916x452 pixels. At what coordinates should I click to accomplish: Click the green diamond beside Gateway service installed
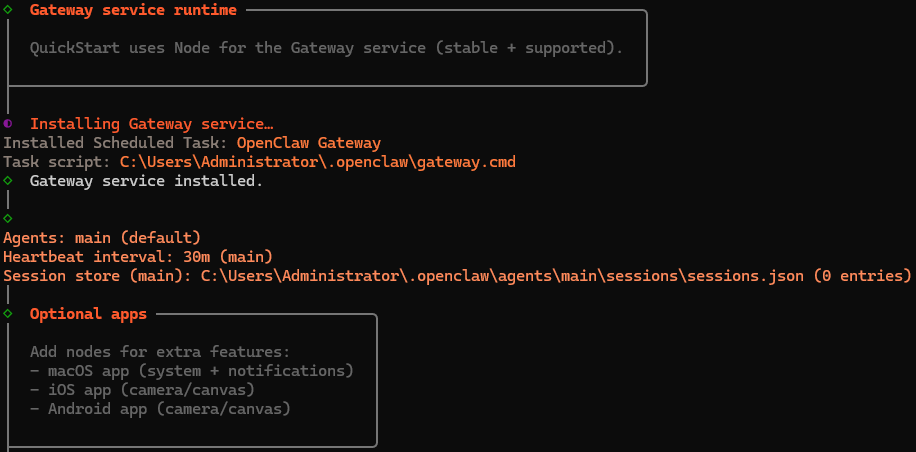8,181
